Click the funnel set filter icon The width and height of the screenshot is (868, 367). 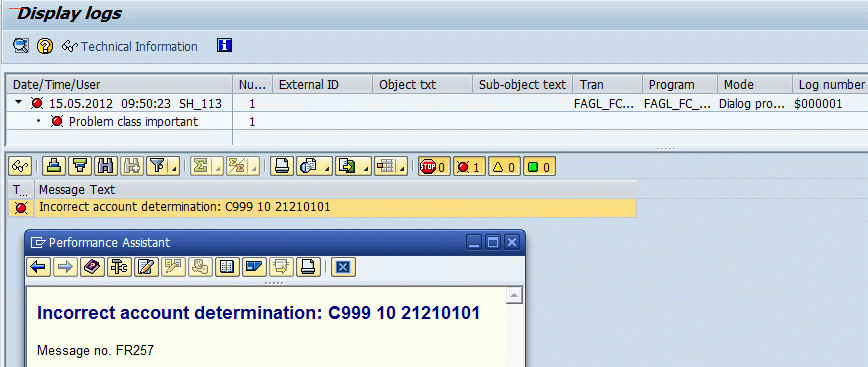[x=158, y=166]
